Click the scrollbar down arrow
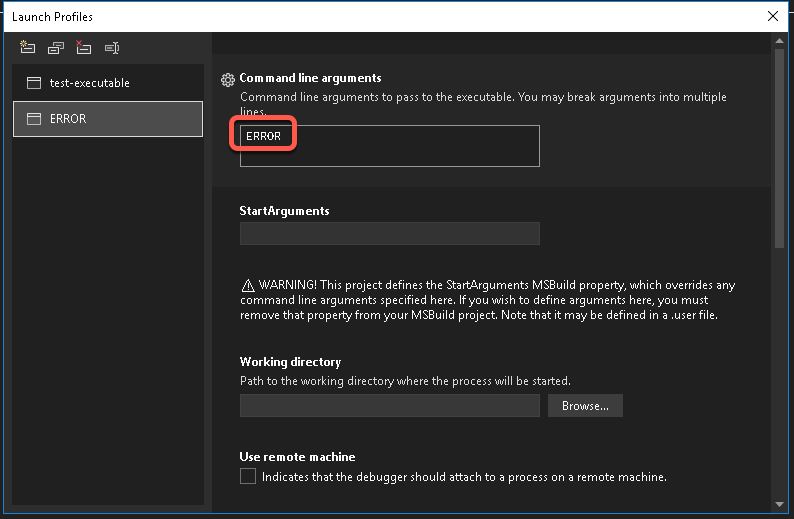The width and height of the screenshot is (794, 519). coord(779,504)
